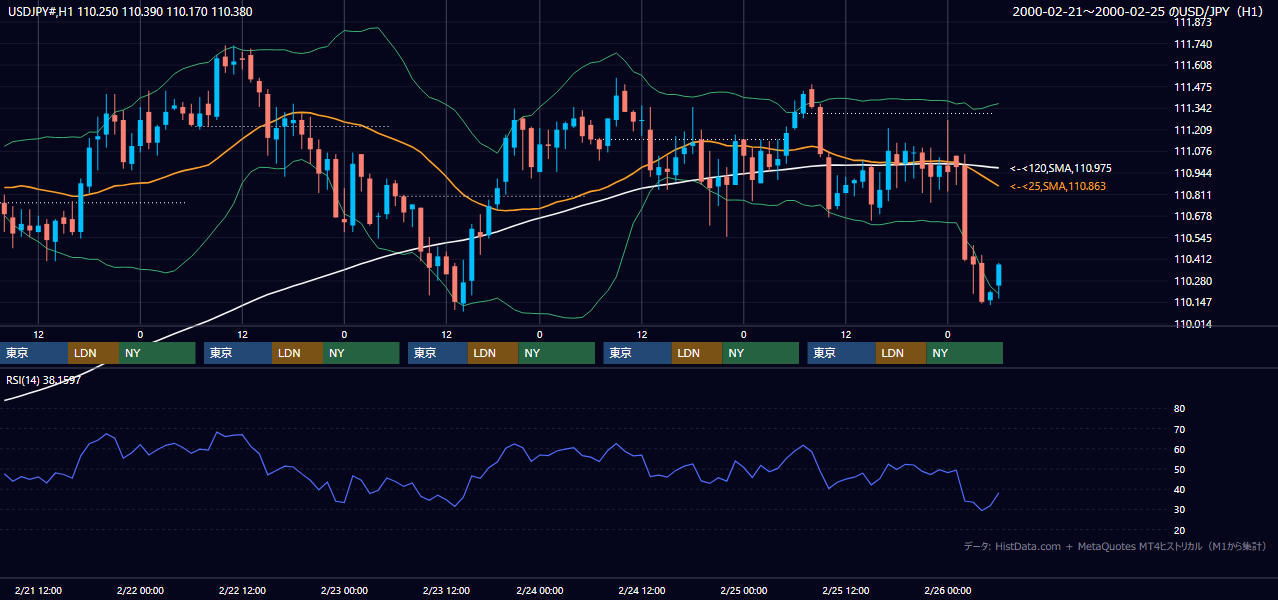The height and width of the screenshot is (600, 1278).
Task: Click the 2/26 00:00 time axis label
Action: pos(947,590)
